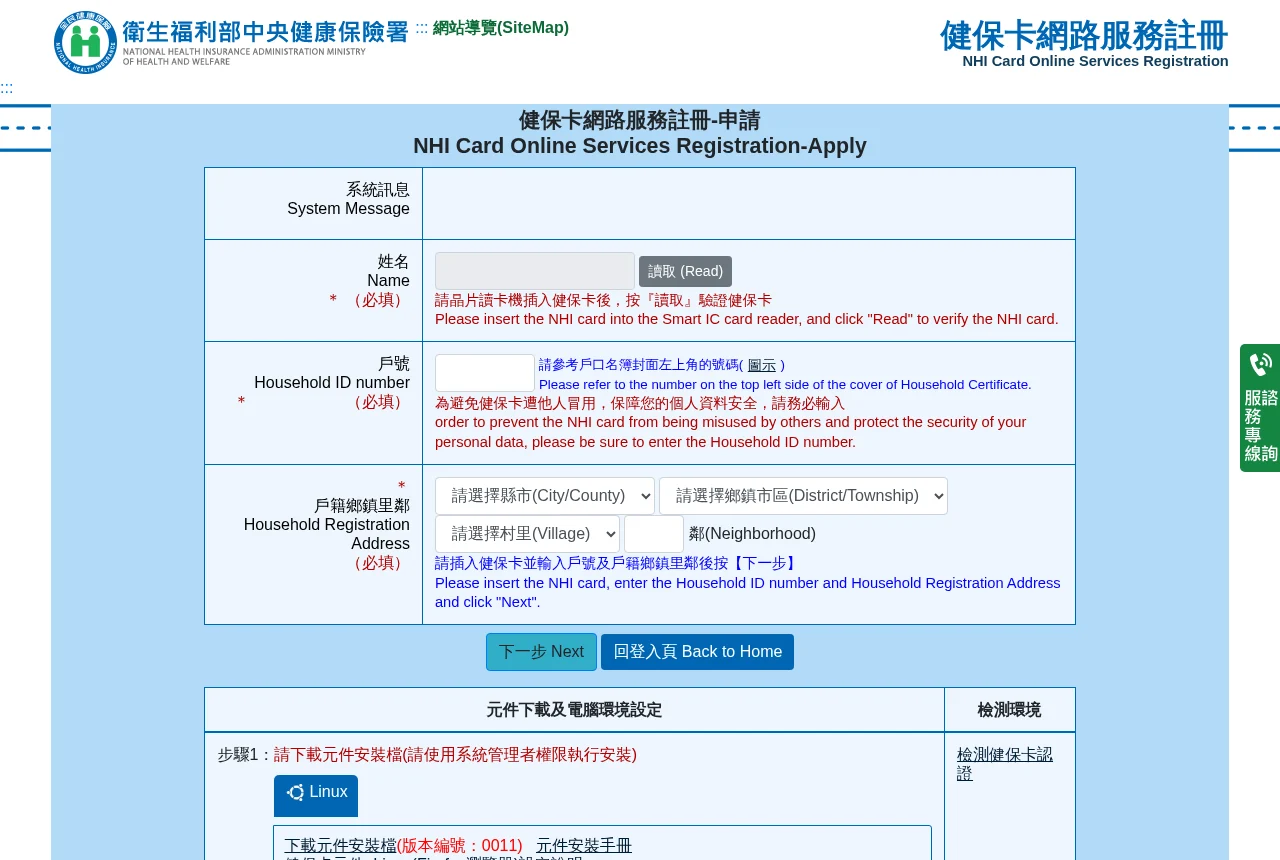Click the Linux tab icon
Viewport: 1280px width, 860px height.
coord(296,793)
